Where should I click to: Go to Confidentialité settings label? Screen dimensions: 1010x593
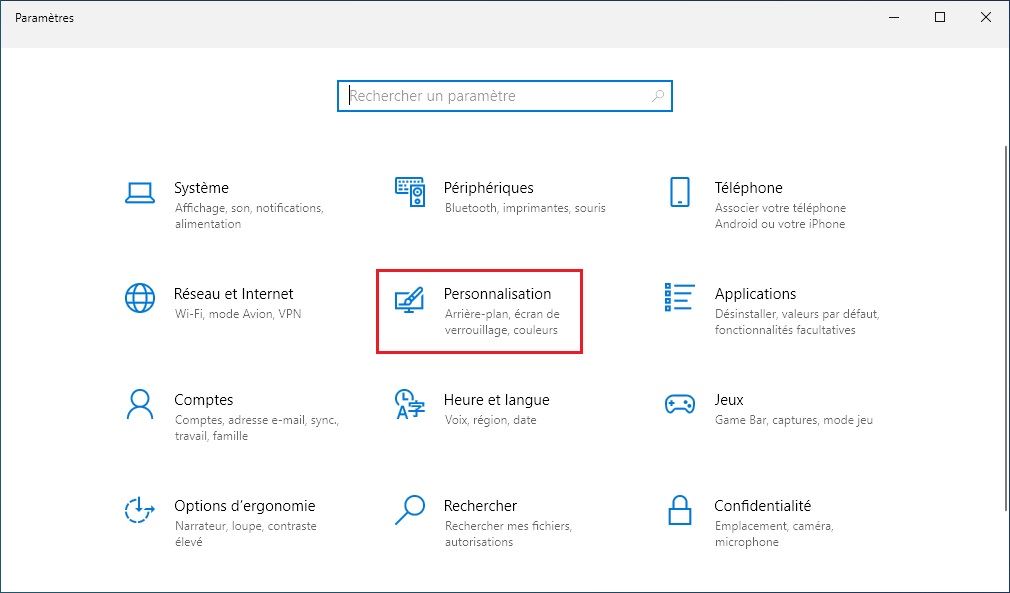762,506
